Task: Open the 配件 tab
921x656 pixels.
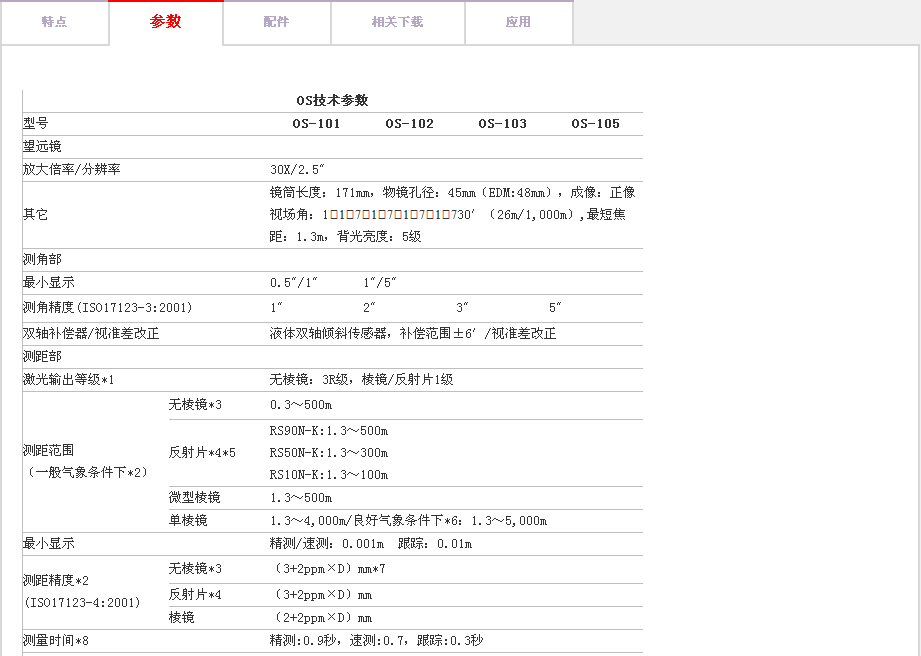Action: click(x=277, y=22)
